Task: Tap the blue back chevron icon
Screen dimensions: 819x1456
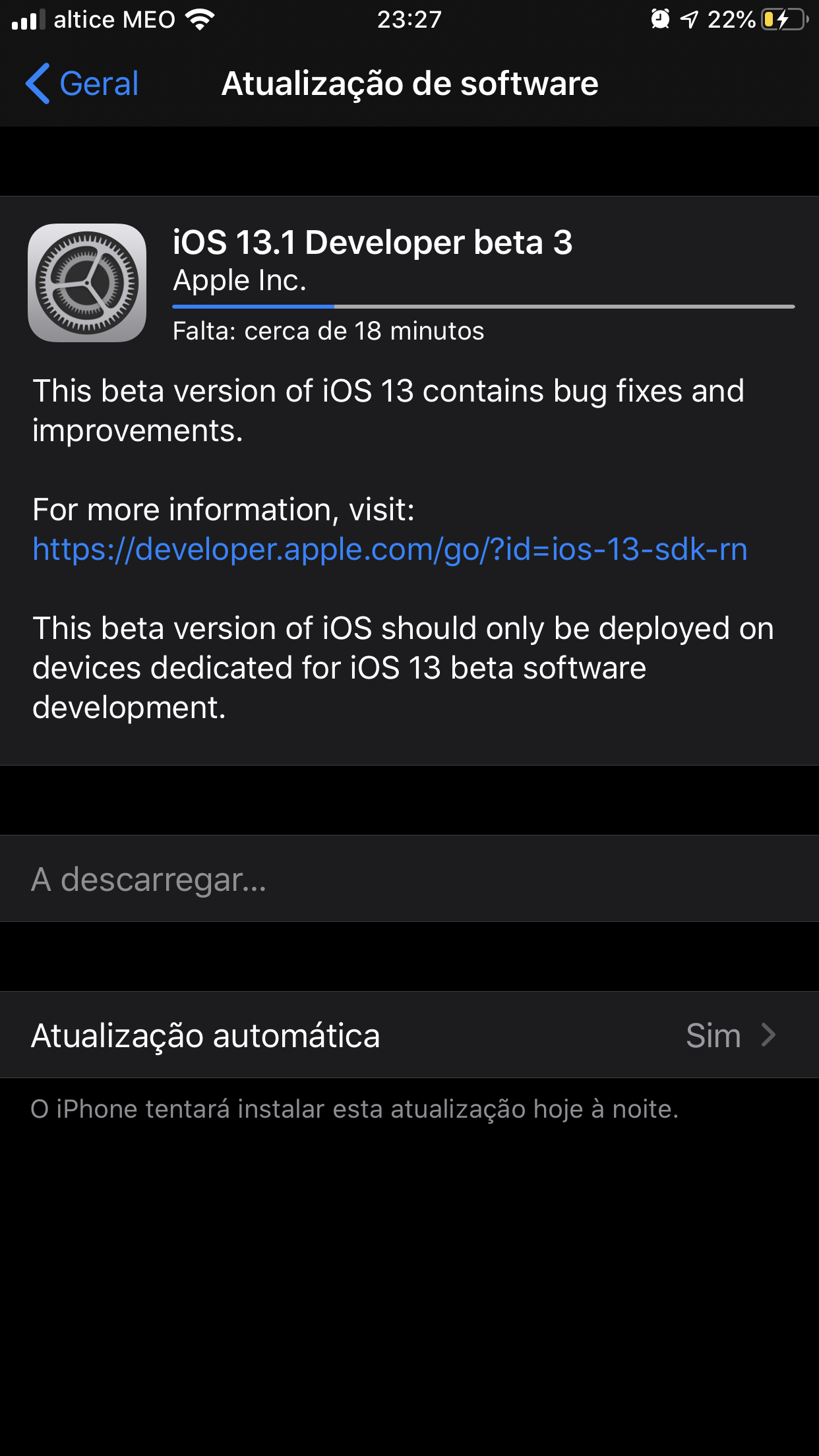Action: tap(38, 84)
